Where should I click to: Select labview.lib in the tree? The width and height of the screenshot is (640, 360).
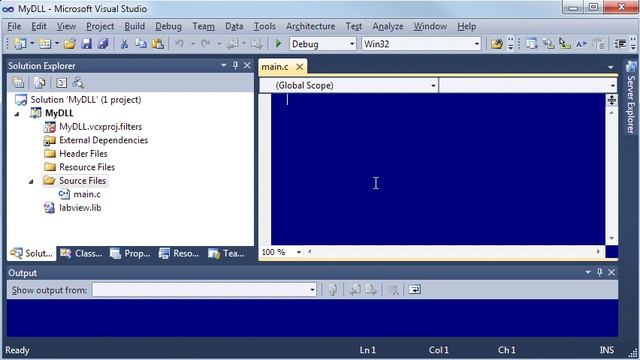[x=80, y=208]
